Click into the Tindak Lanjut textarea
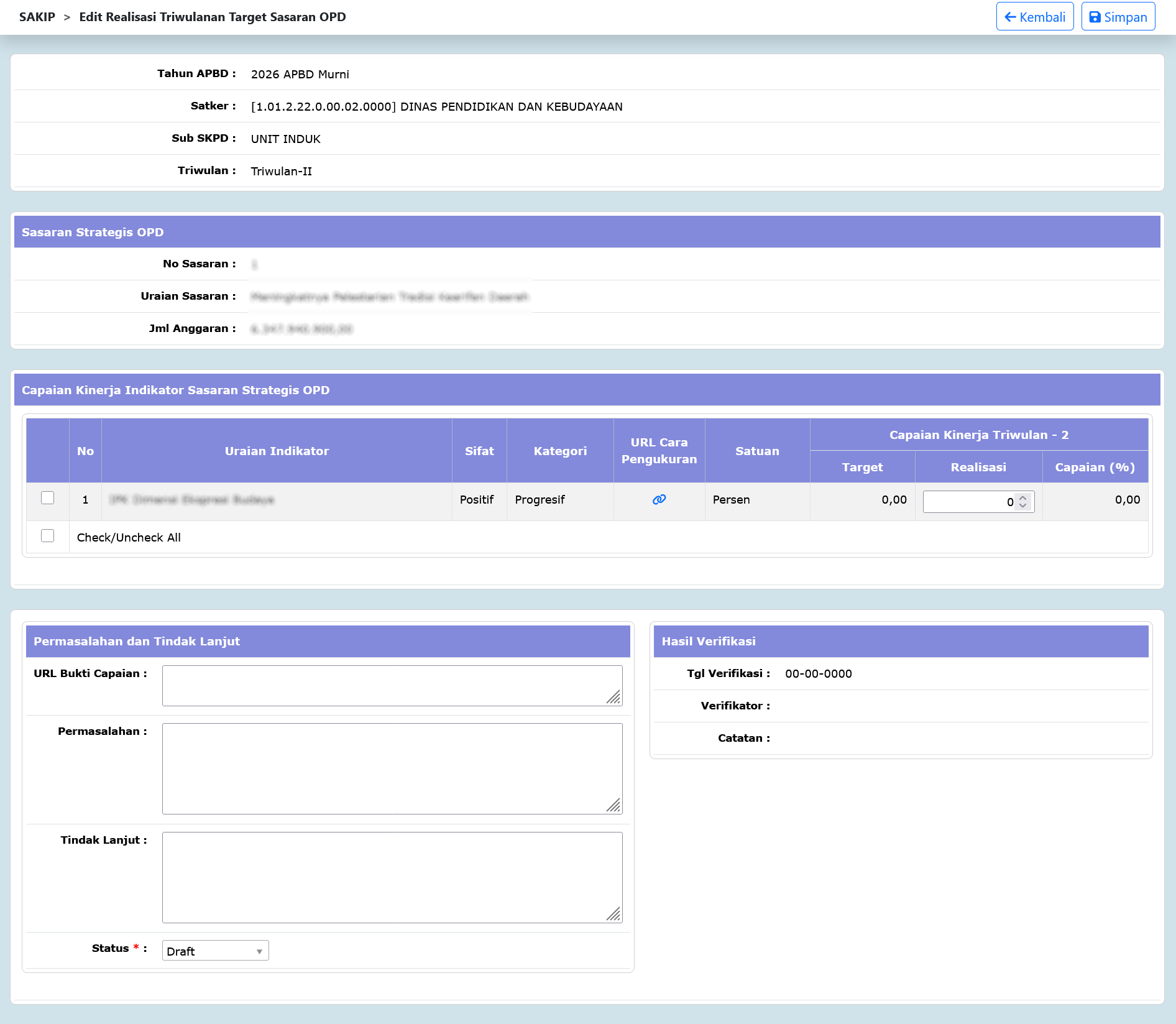This screenshot has width=1176, height=1024. [x=392, y=877]
